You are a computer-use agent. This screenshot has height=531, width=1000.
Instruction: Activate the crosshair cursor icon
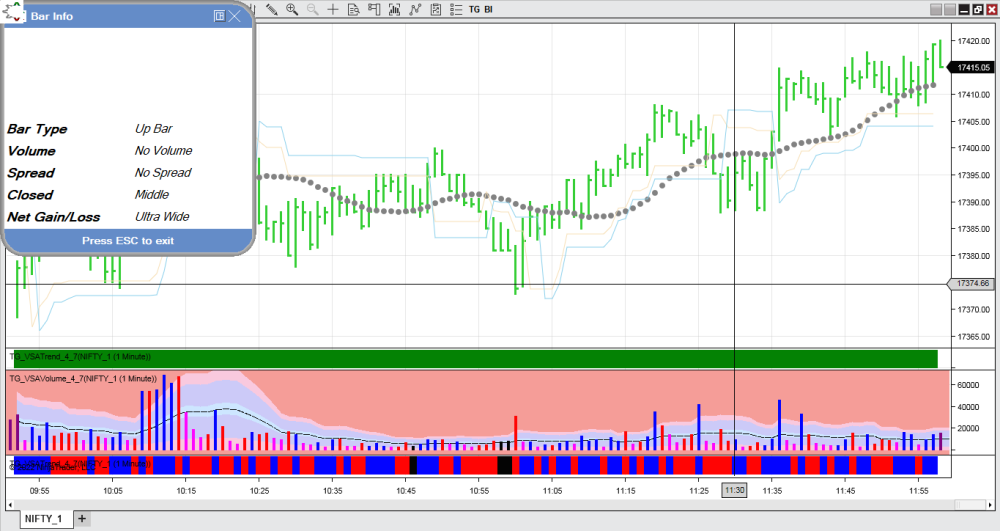point(333,9)
